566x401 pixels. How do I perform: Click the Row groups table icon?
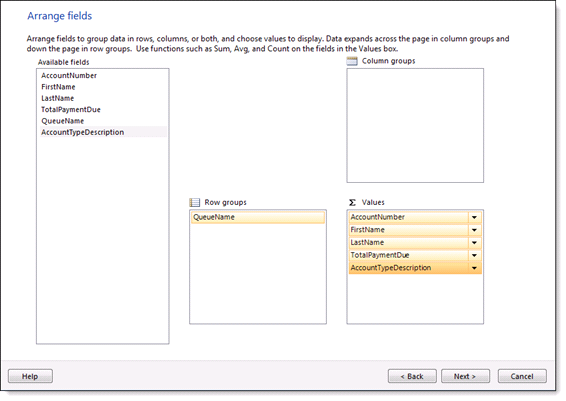[195, 202]
